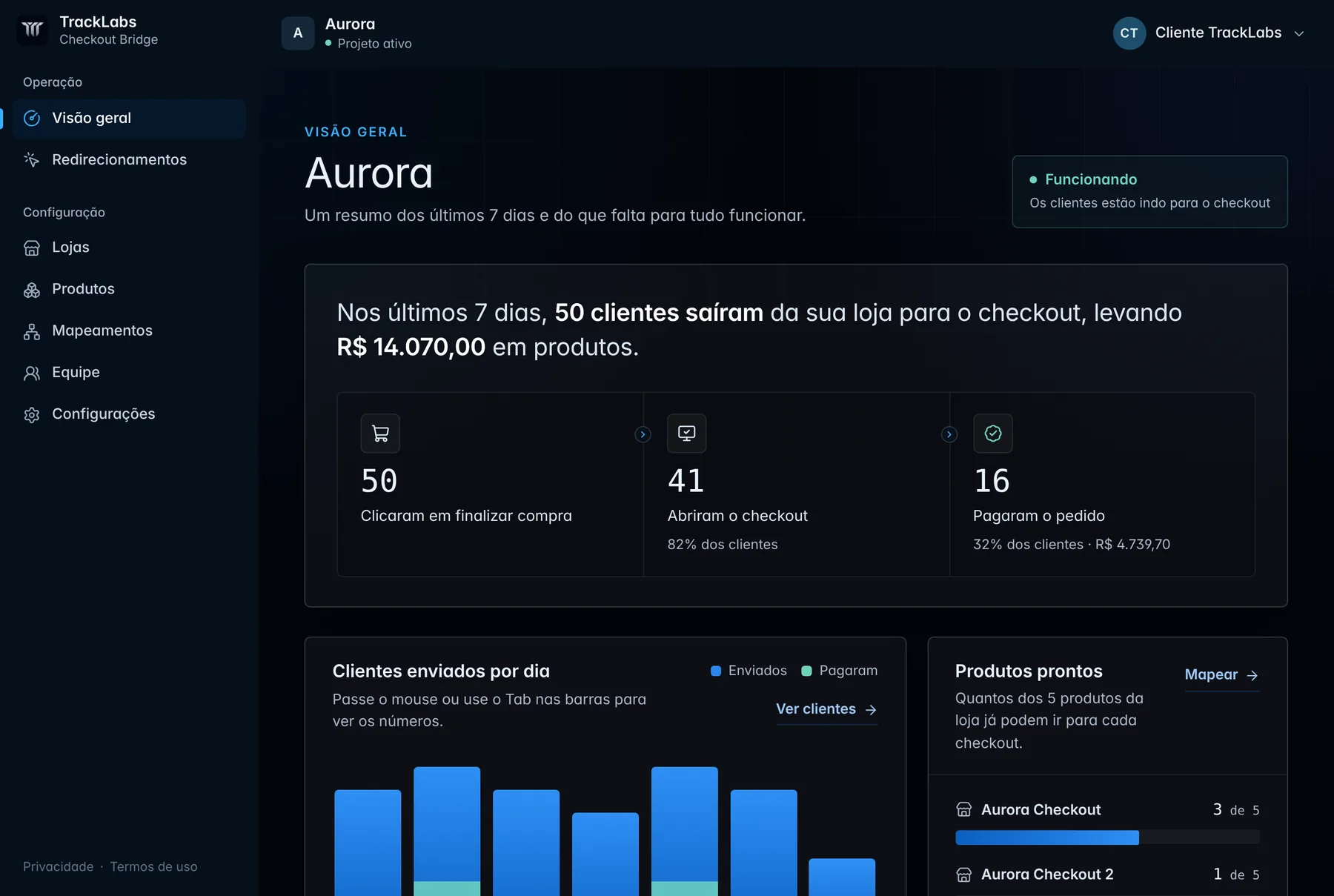Click the 'Clicaram em finalizar compra' label
Viewport: 1334px width, 896px height.
[x=466, y=516]
